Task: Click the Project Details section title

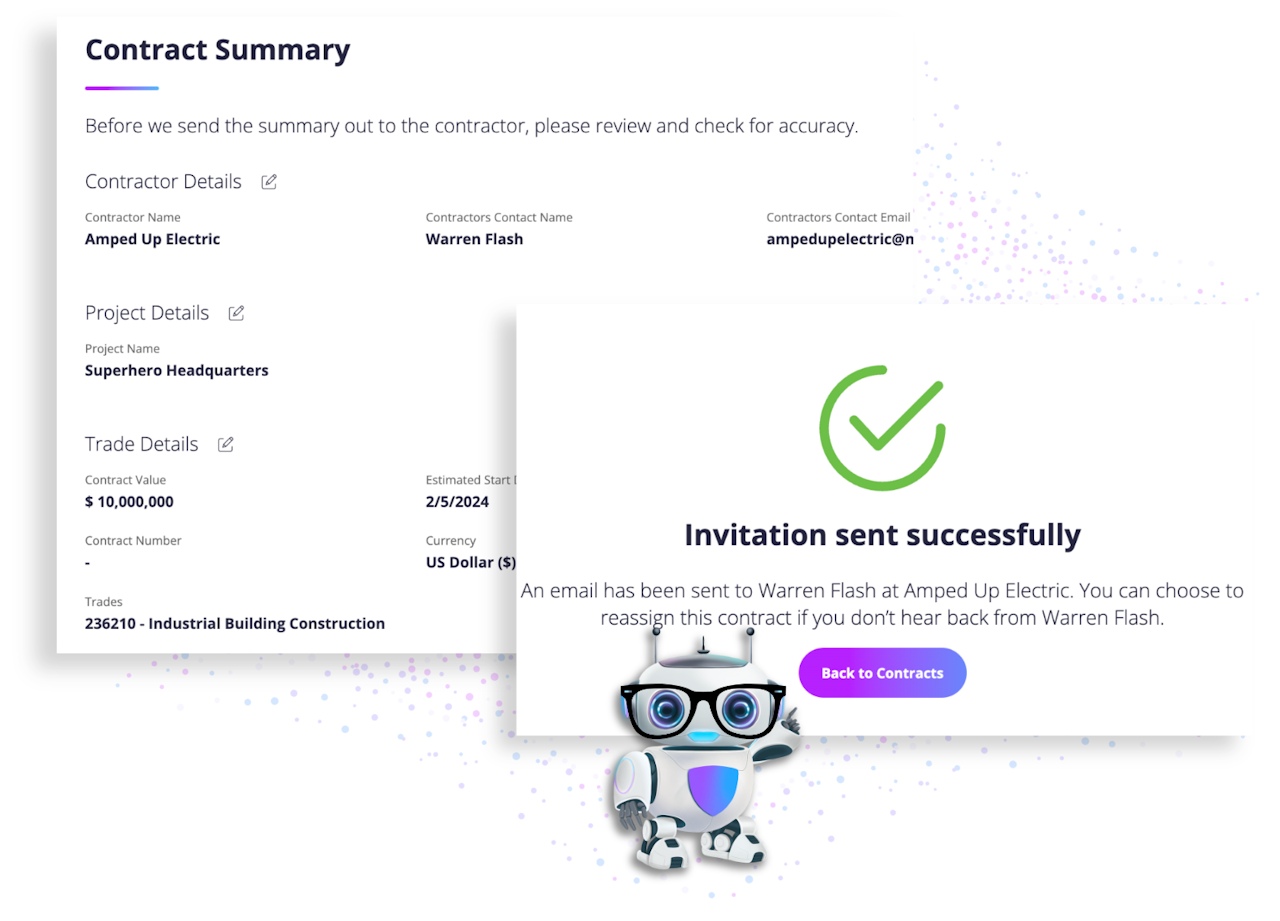Action: point(147,313)
